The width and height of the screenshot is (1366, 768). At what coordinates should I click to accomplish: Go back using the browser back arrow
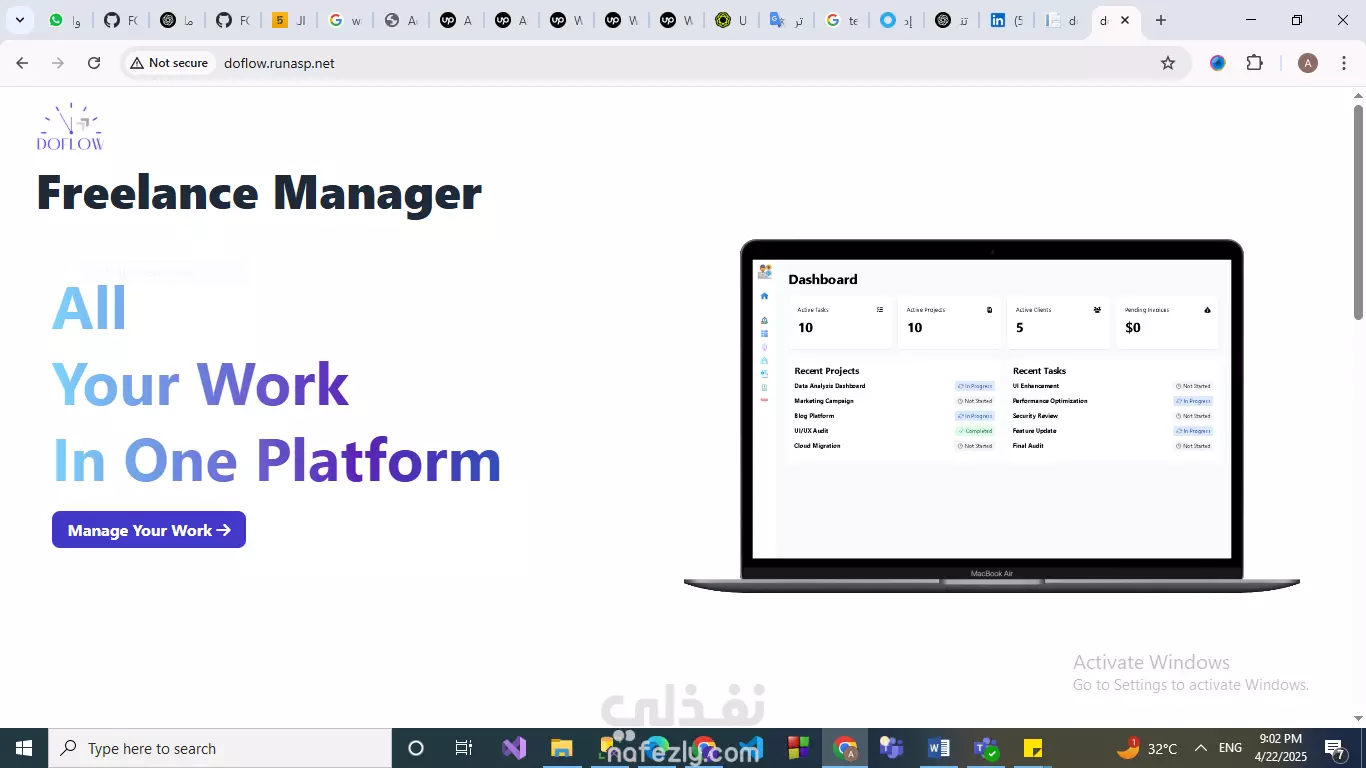coord(22,63)
